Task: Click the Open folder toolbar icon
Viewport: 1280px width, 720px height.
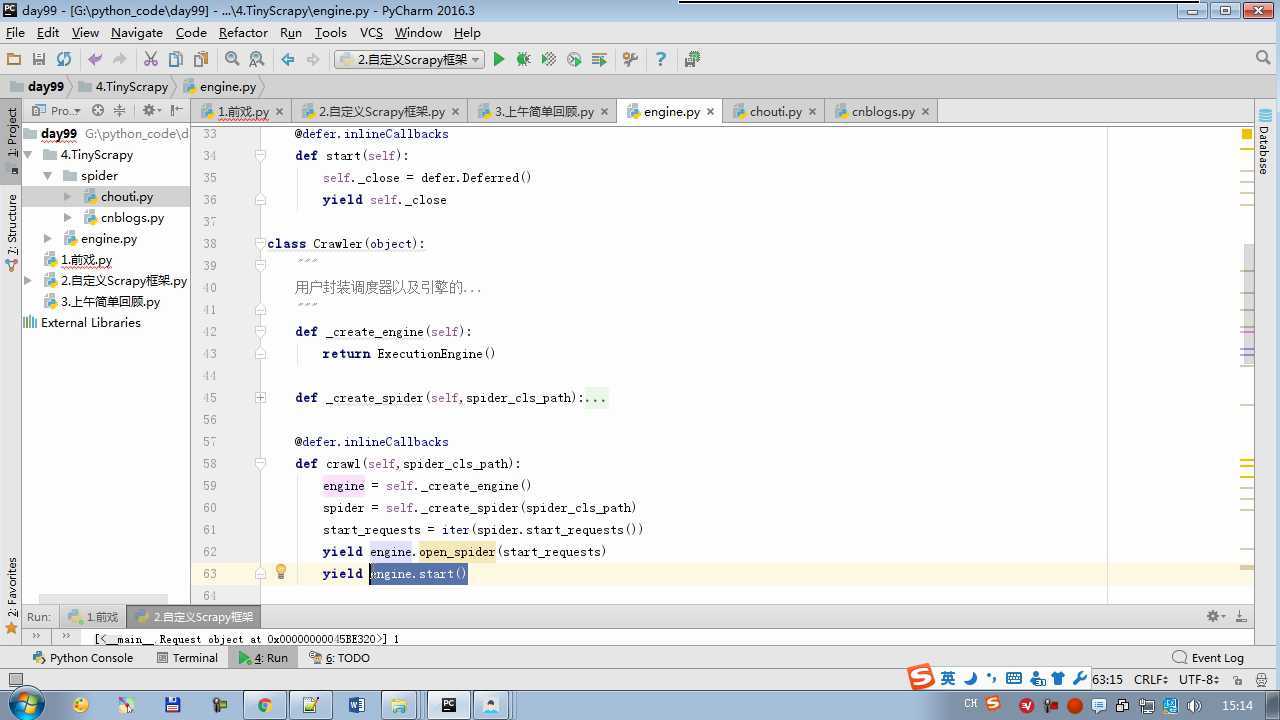Action: 14,60
